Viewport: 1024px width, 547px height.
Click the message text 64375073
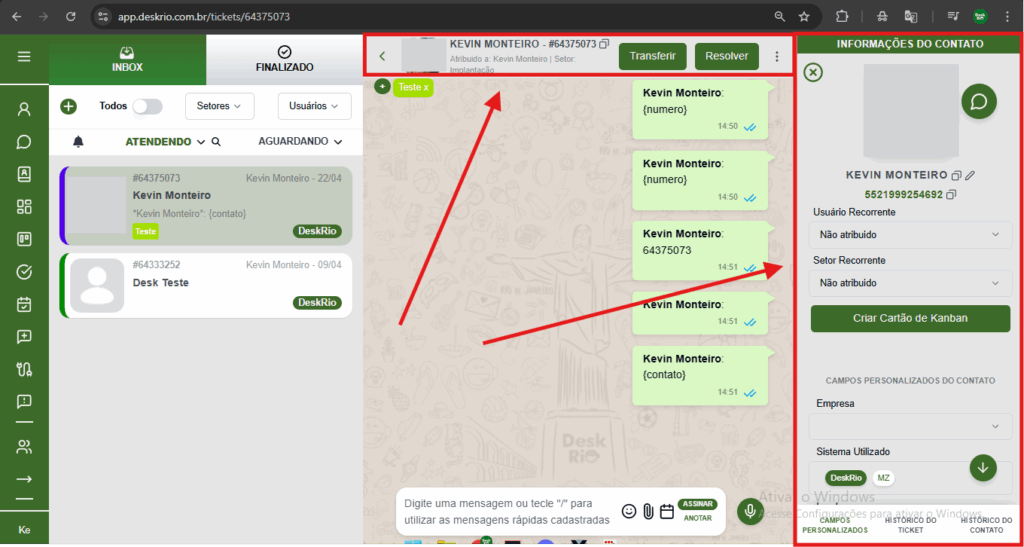pos(667,250)
